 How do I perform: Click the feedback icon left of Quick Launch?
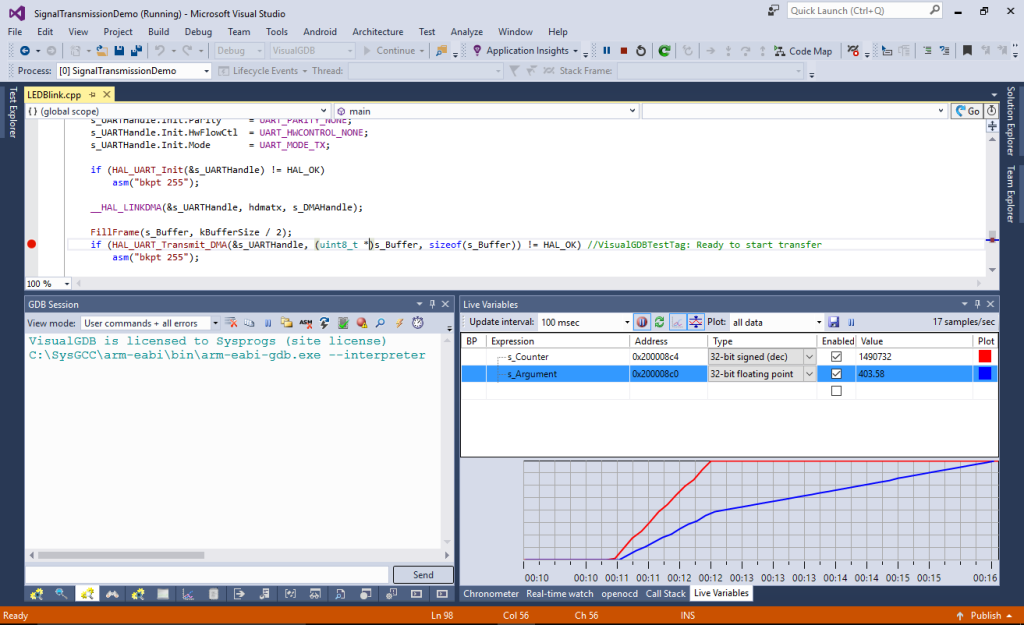(773, 10)
